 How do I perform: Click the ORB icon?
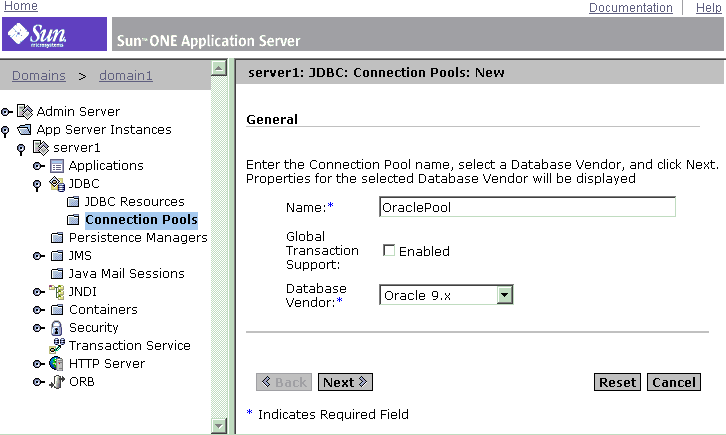56,382
